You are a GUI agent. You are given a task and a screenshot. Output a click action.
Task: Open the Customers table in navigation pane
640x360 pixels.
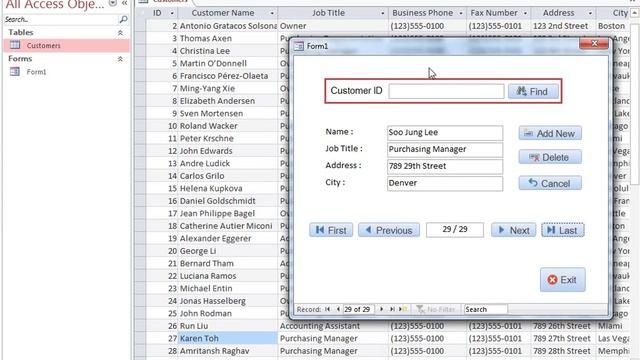(67, 45)
